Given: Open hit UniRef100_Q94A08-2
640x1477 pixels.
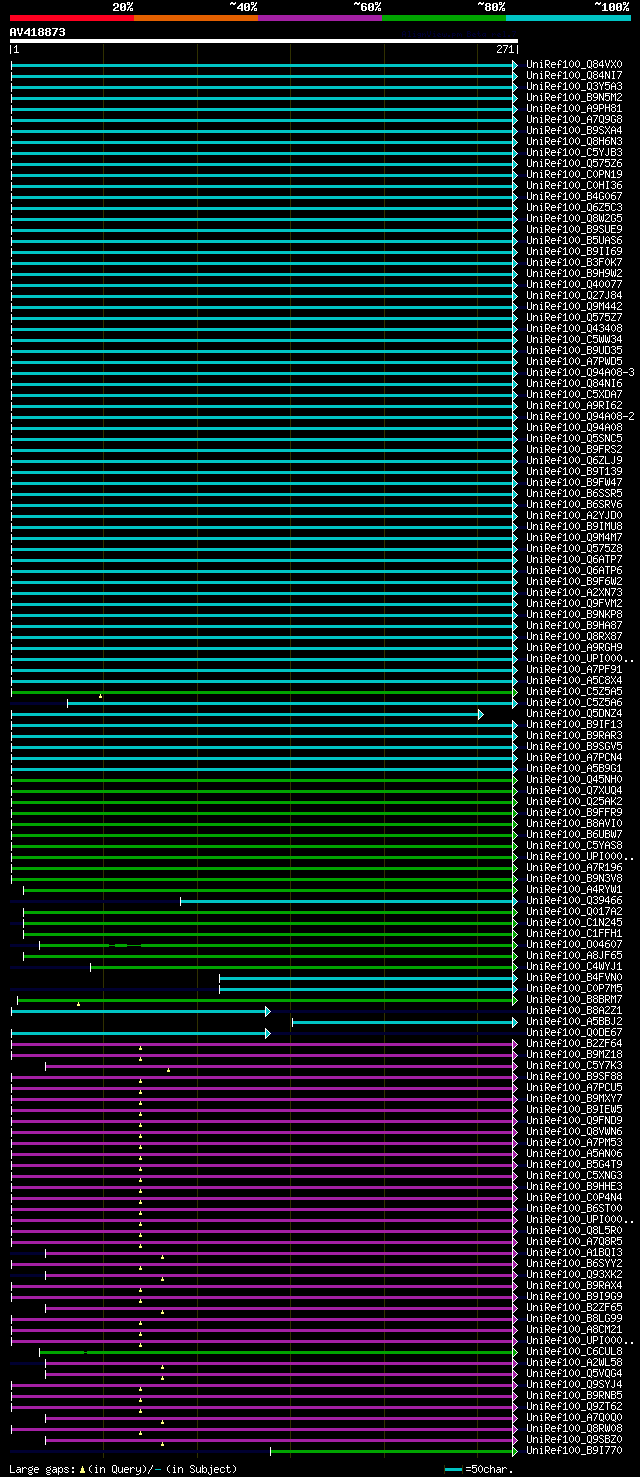Looking at the screenshot, I should coord(579,416).
